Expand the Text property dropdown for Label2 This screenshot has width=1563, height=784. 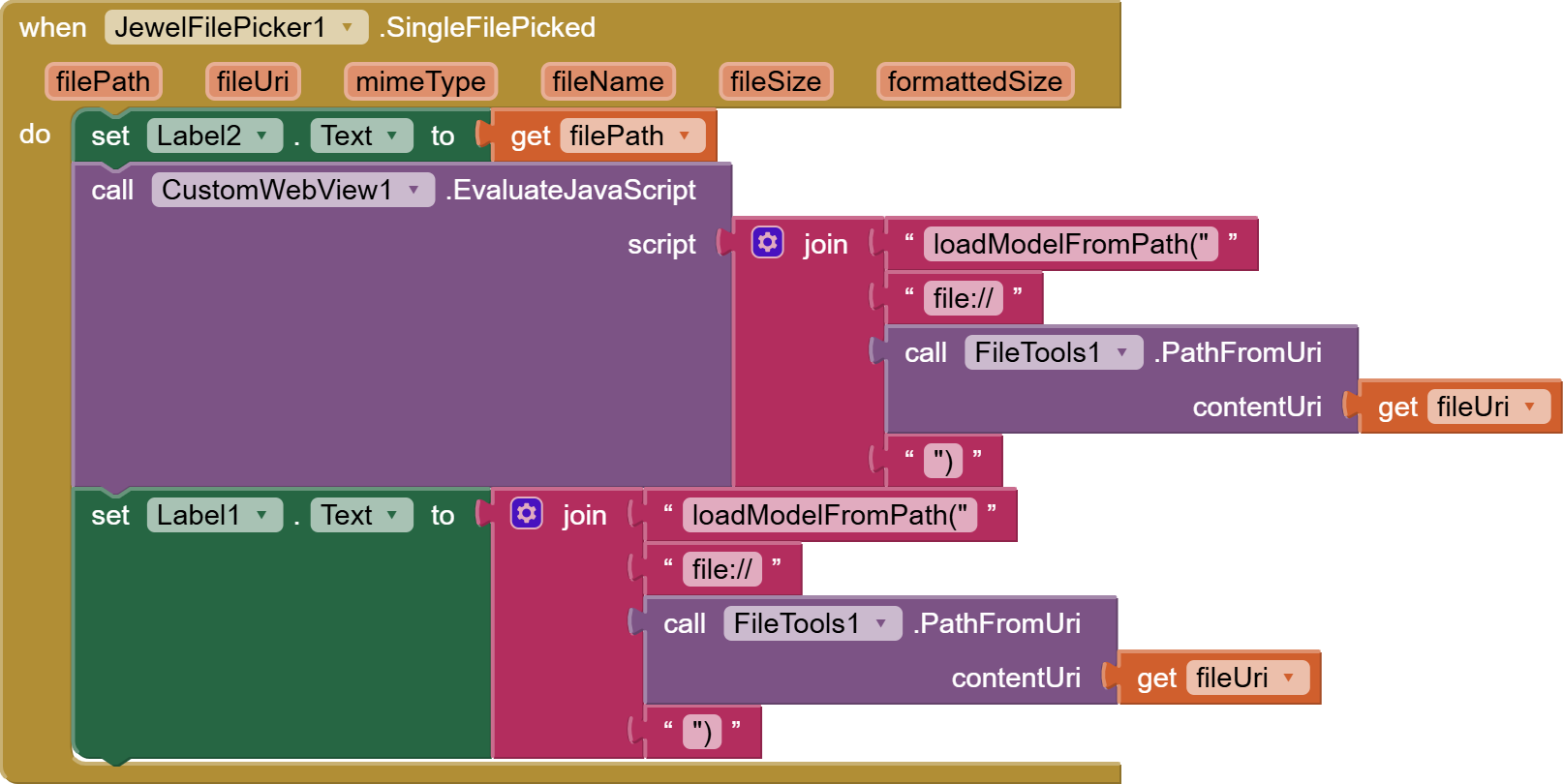click(x=392, y=136)
